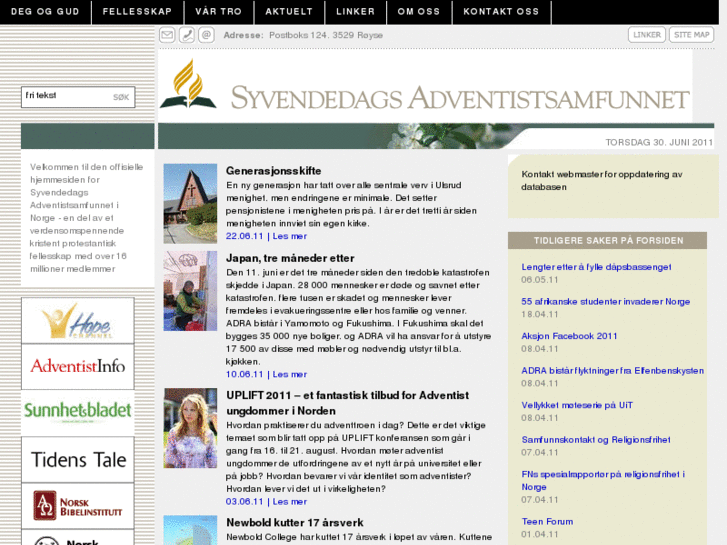This screenshot has height=545, width=727.
Task: Click the 10.06.11 date link
Action: click(x=244, y=374)
